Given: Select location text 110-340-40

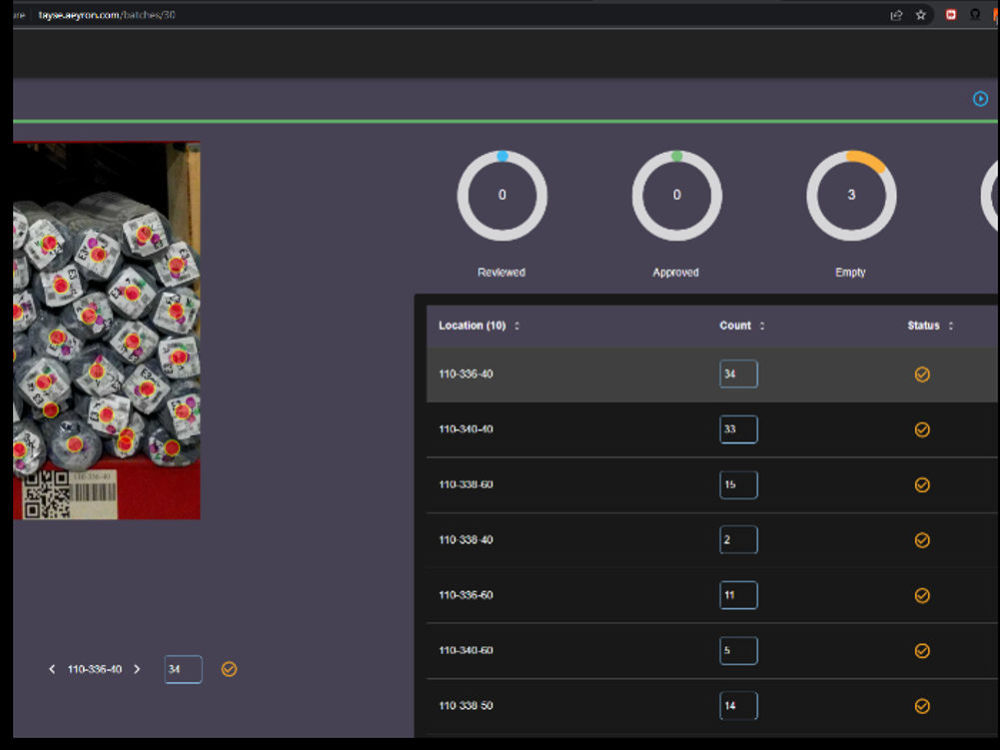Looking at the screenshot, I should tap(466, 429).
